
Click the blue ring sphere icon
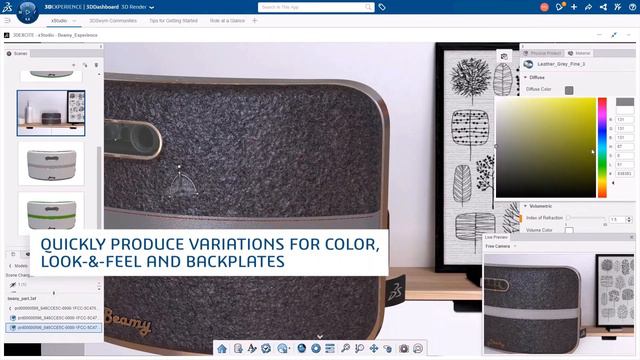click(316, 348)
